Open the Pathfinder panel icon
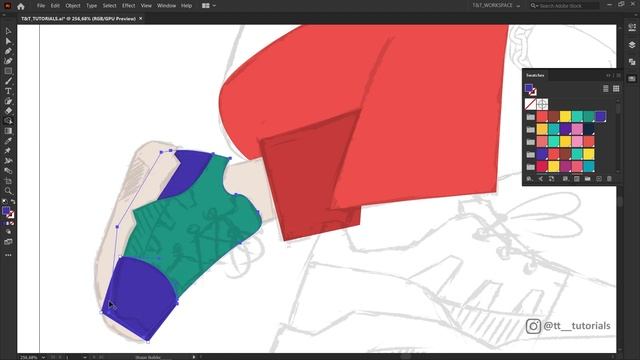Image resolution: width=640 pixels, height=360 pixels. click(632, 62)
